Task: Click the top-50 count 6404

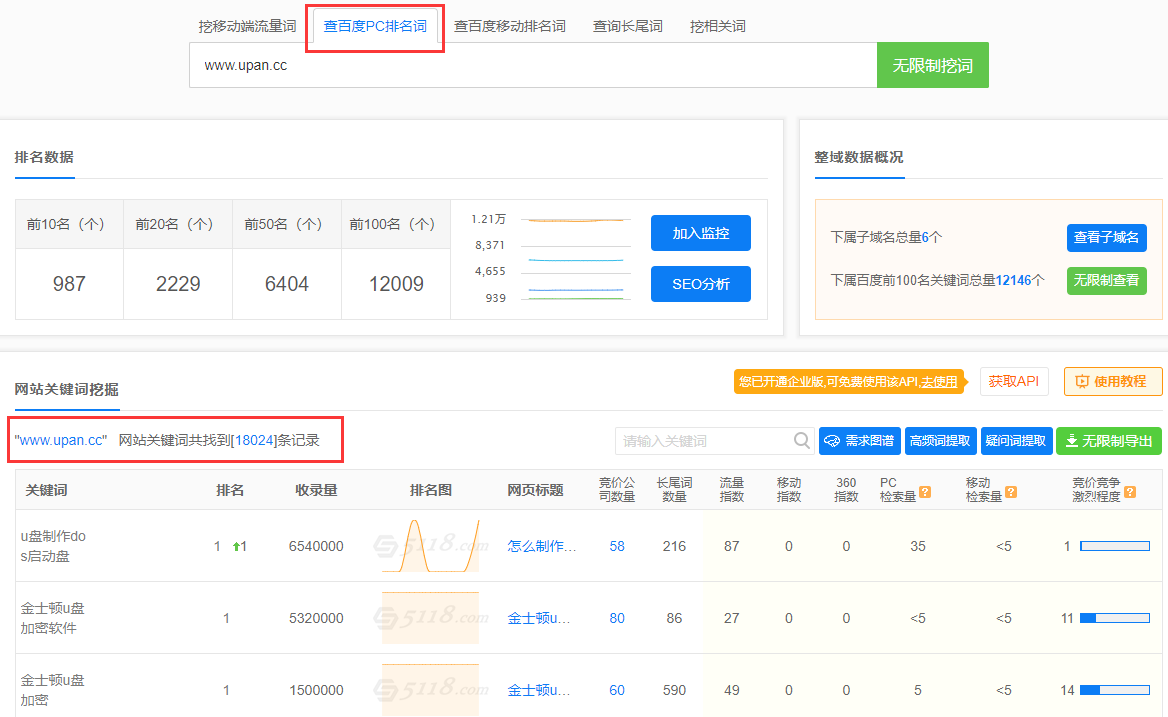Action: point(287,284)
